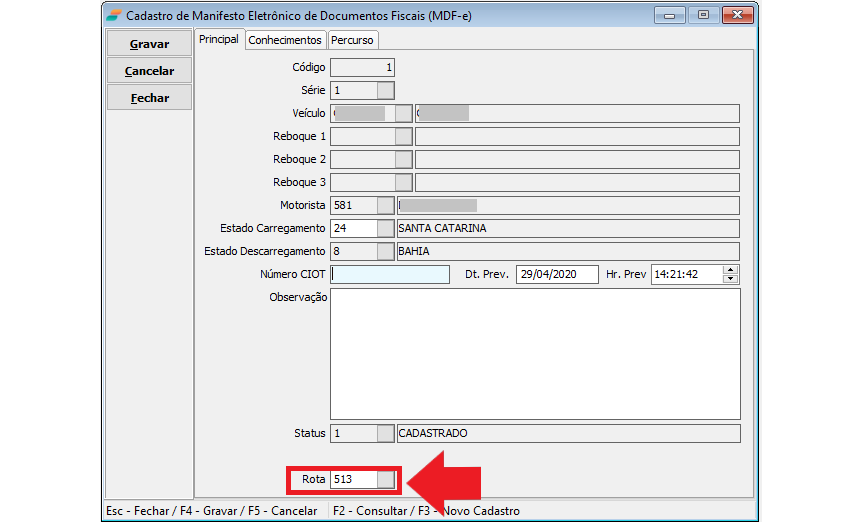This screenshot has width=862, height=522.
Task: Click into the Número CIOT field
Action: click(x=390, y=274)
